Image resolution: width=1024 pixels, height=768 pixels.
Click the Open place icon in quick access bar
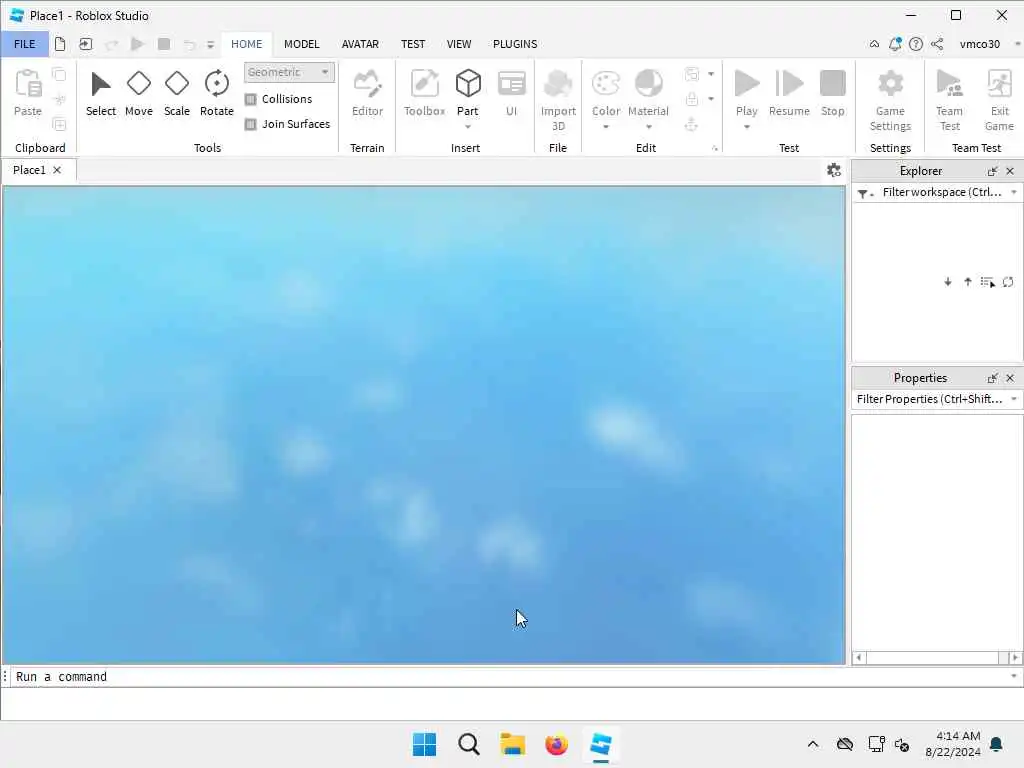click(x=86, y=44)
